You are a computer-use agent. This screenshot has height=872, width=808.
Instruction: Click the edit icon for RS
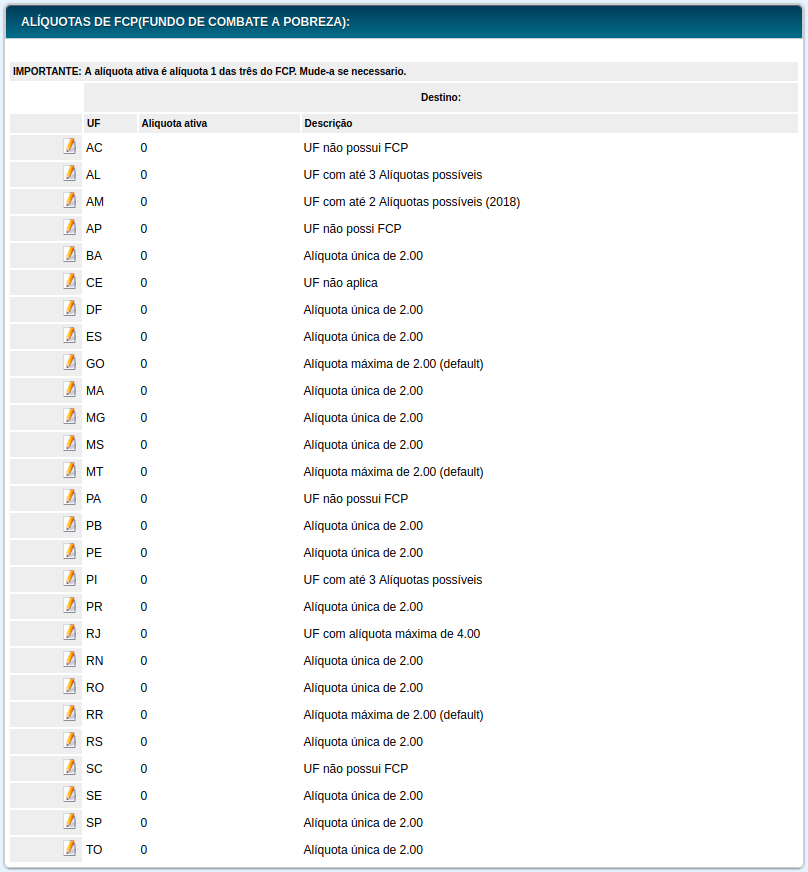tap(70, 740)
